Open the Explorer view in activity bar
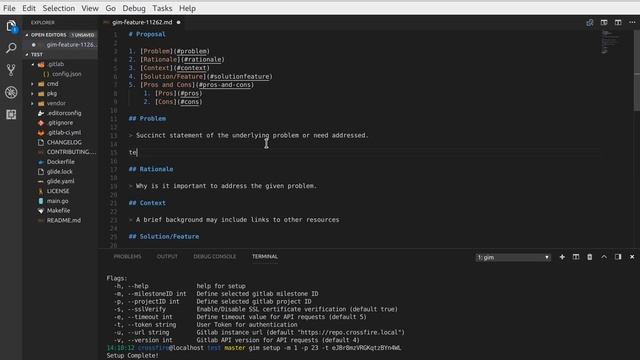The height and width of the screenshot is (360, 640). [11, 27]
